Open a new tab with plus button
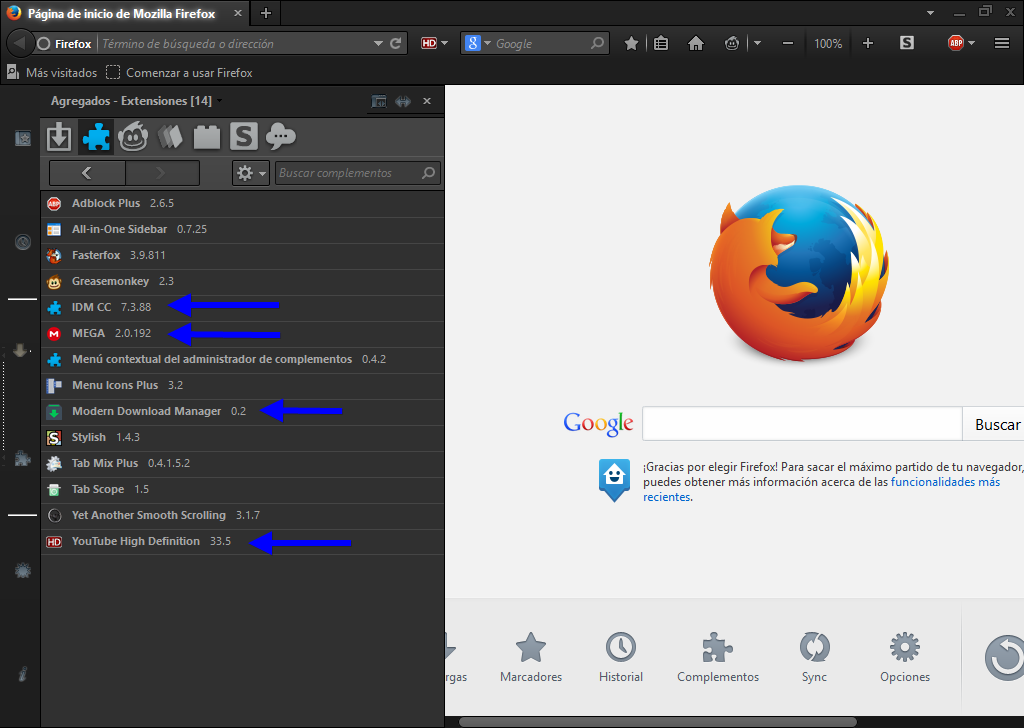 [266, 13]
